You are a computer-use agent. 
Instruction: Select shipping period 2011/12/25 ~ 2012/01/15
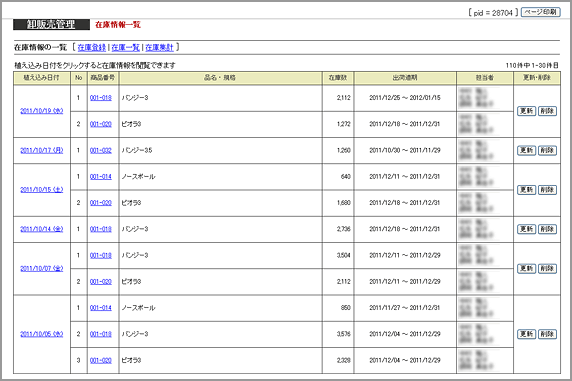tap(405, 98)
